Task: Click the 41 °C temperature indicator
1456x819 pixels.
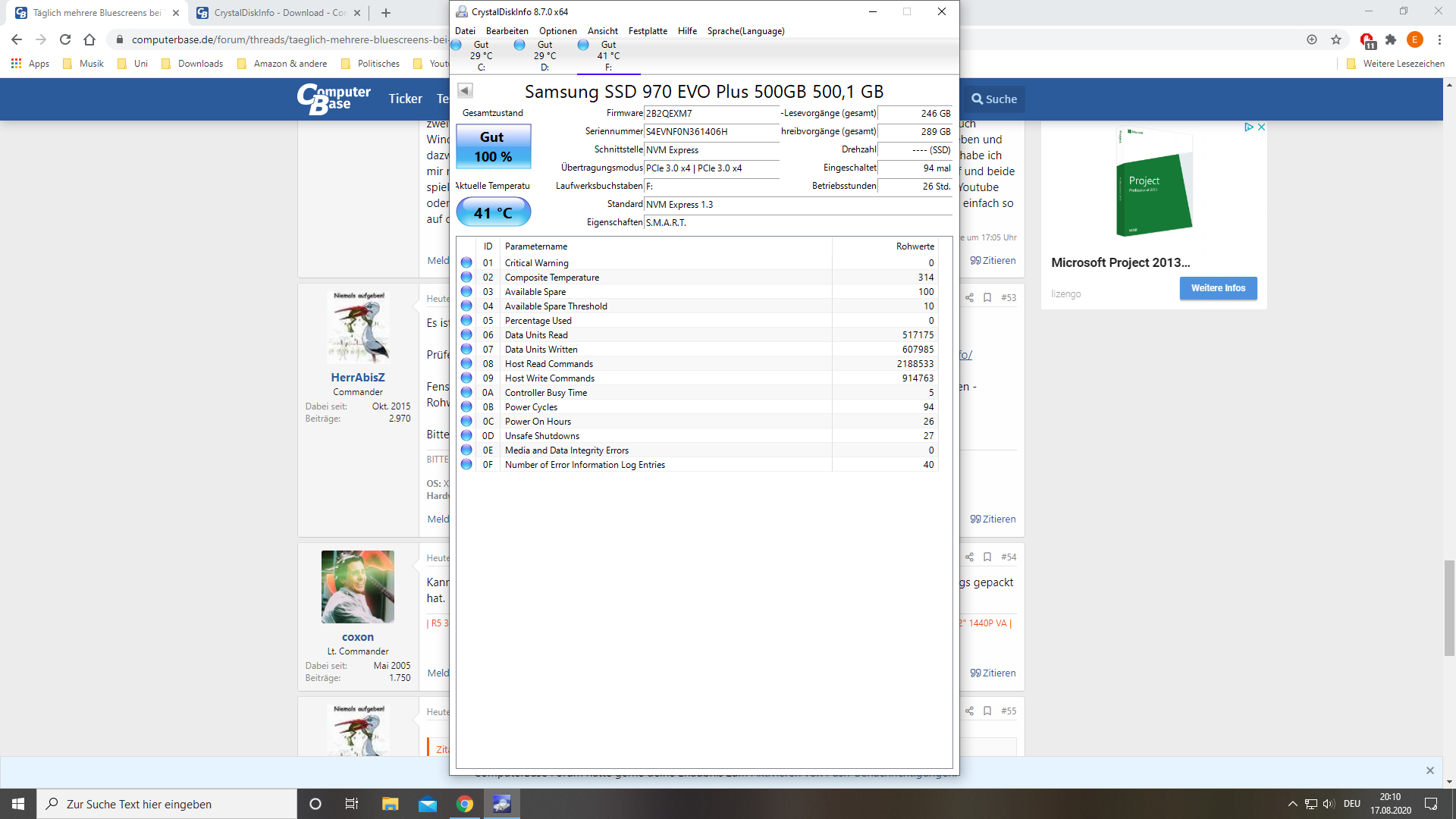Action: (493, 213)
